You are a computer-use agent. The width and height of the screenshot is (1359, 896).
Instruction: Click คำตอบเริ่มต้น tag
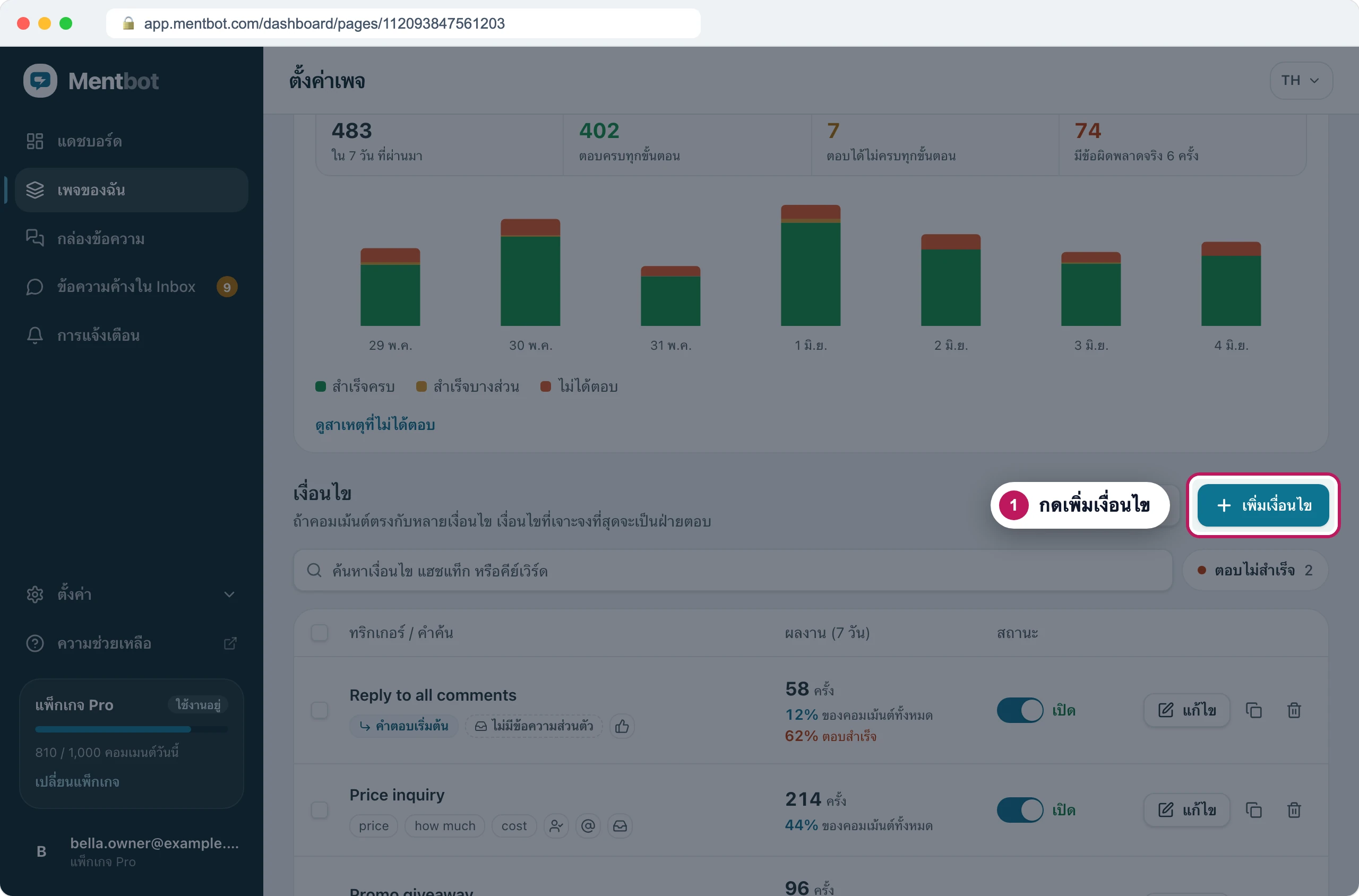[404, 726]
